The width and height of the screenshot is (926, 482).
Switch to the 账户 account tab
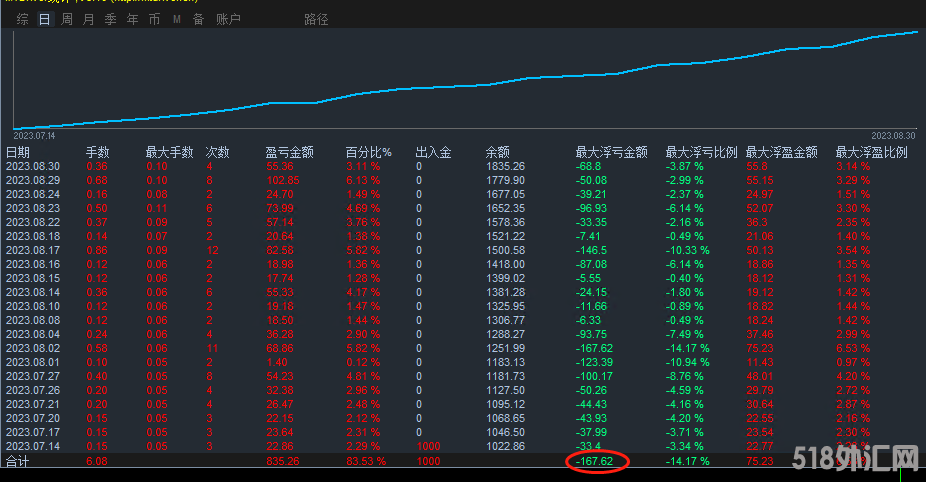[228, 19]
